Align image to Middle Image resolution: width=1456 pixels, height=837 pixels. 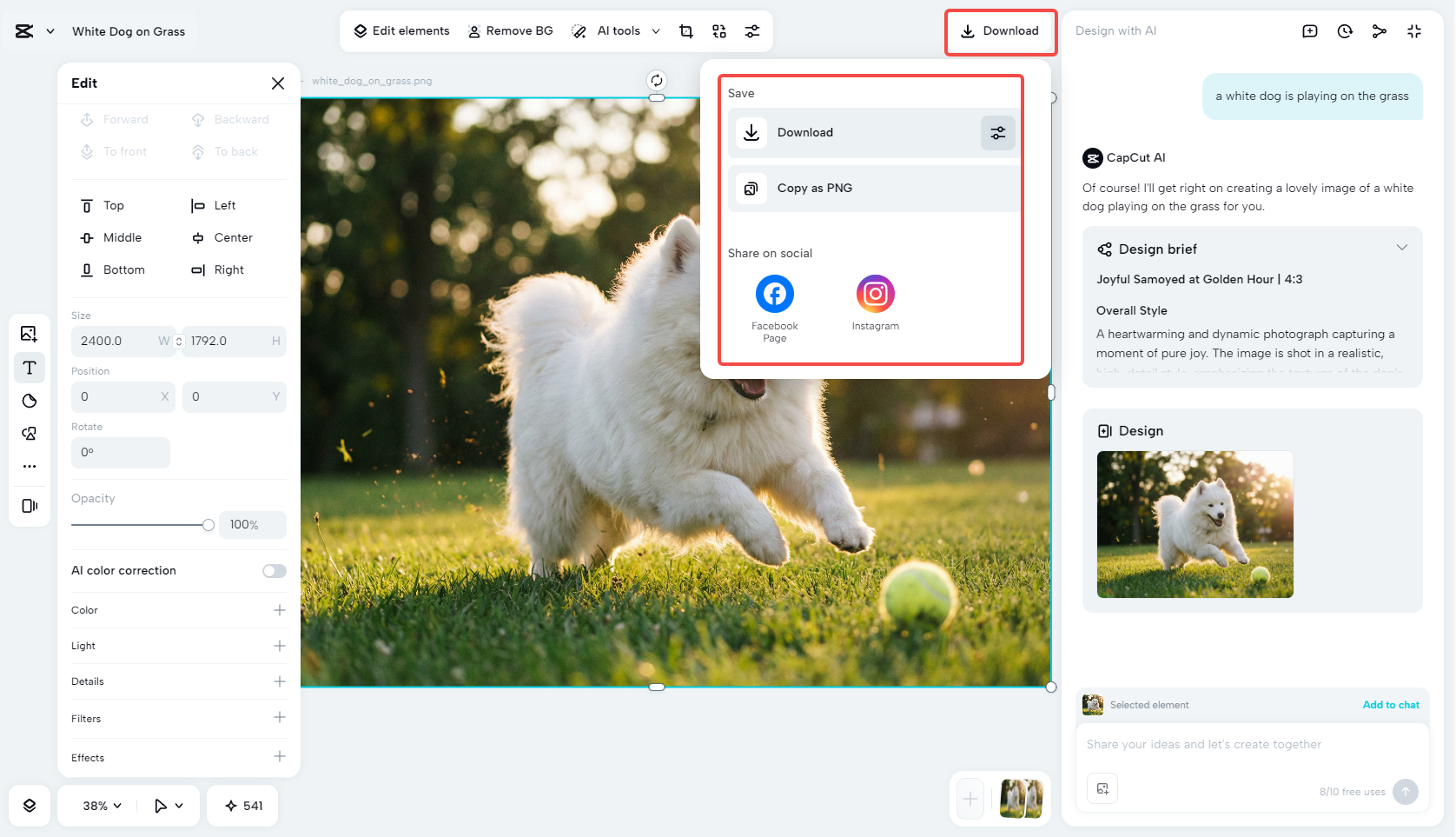110,238
